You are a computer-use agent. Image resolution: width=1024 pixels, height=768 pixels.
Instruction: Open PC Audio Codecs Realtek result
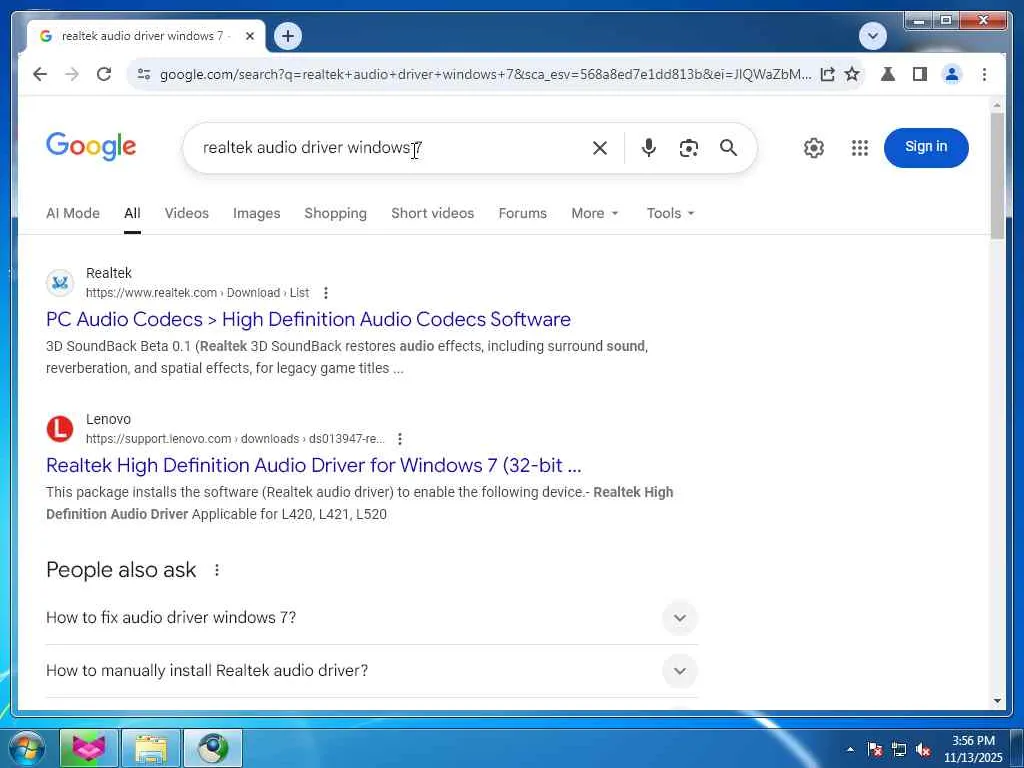pos(308,319)
